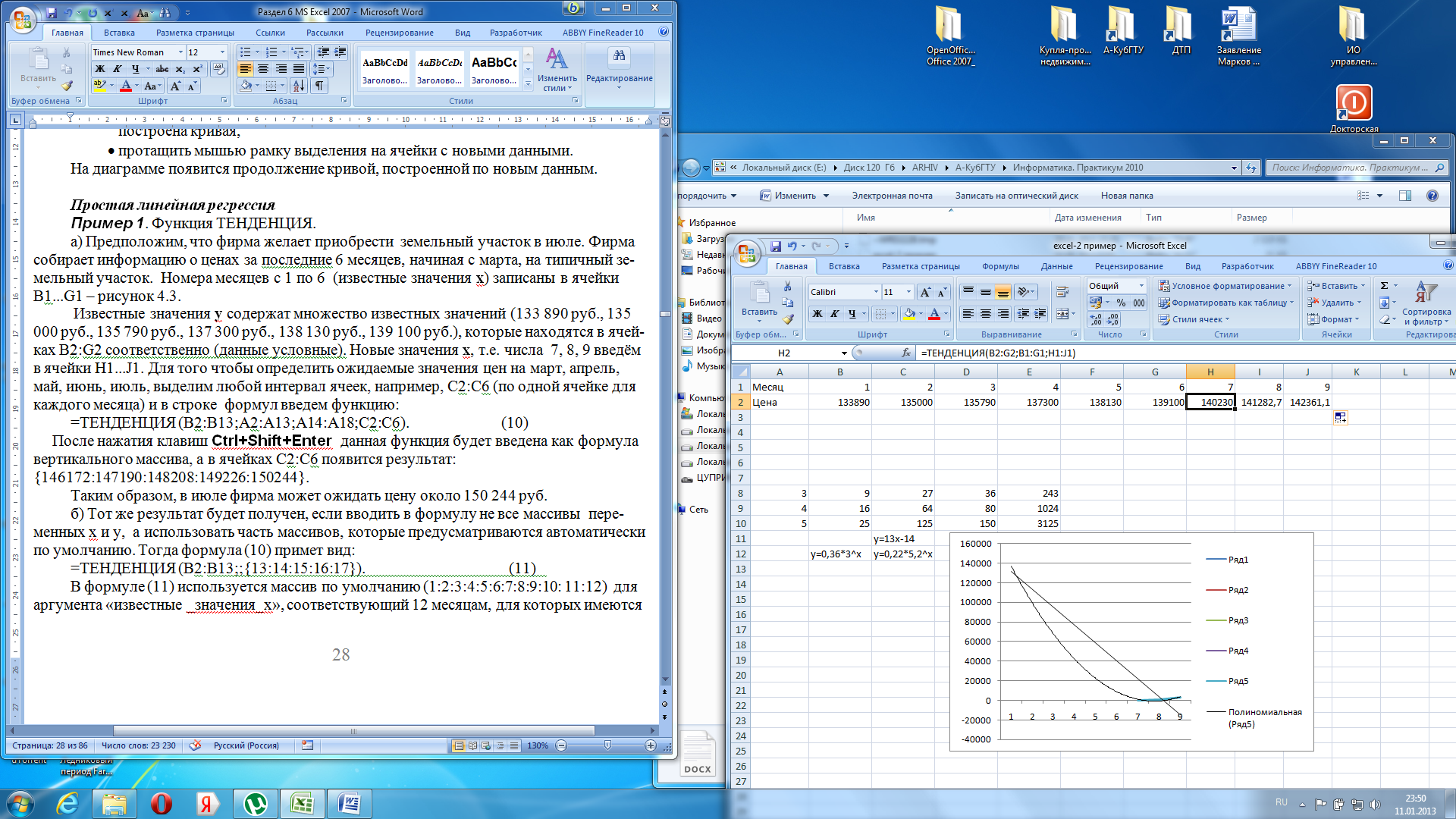Toggle show paragraph marks in Word
Screen dimensions: 1456x819
(x=319, y=86)
